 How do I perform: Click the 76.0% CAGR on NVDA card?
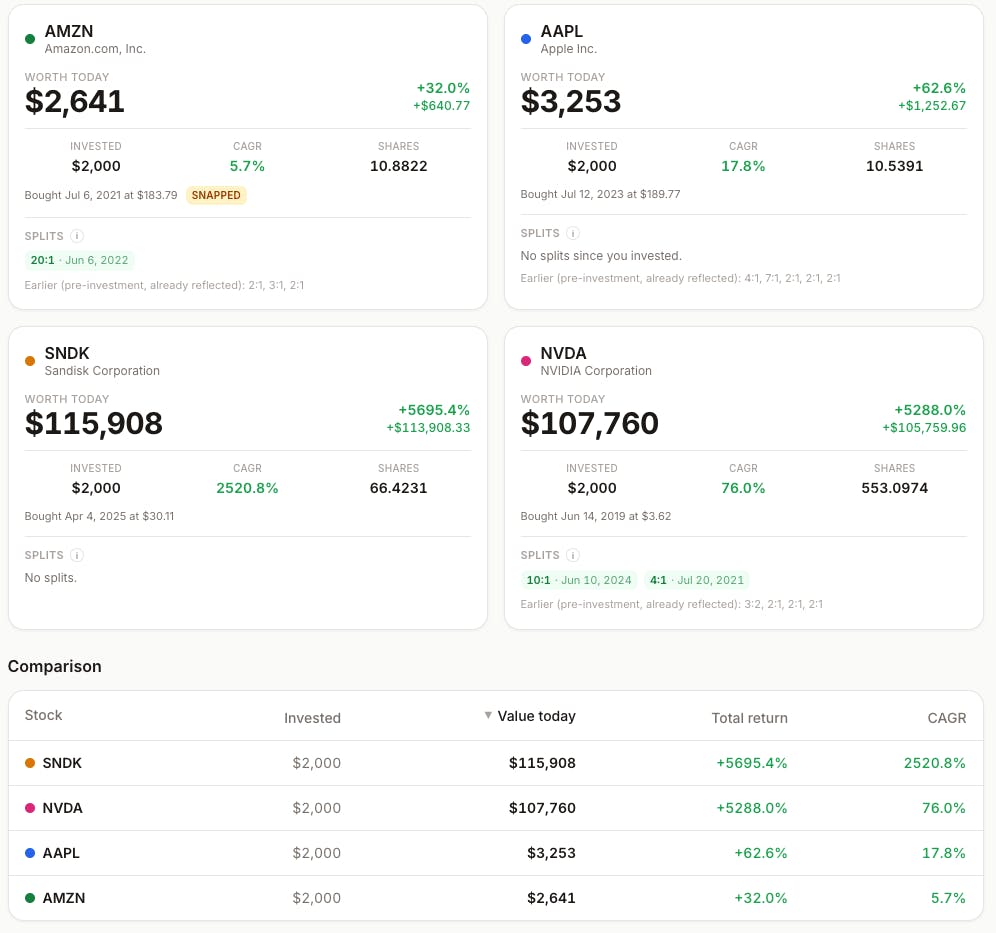point(743,488)
